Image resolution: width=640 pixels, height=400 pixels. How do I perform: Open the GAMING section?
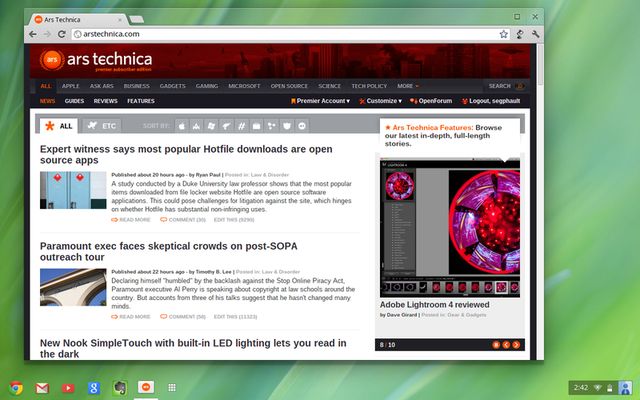(207, 86)
